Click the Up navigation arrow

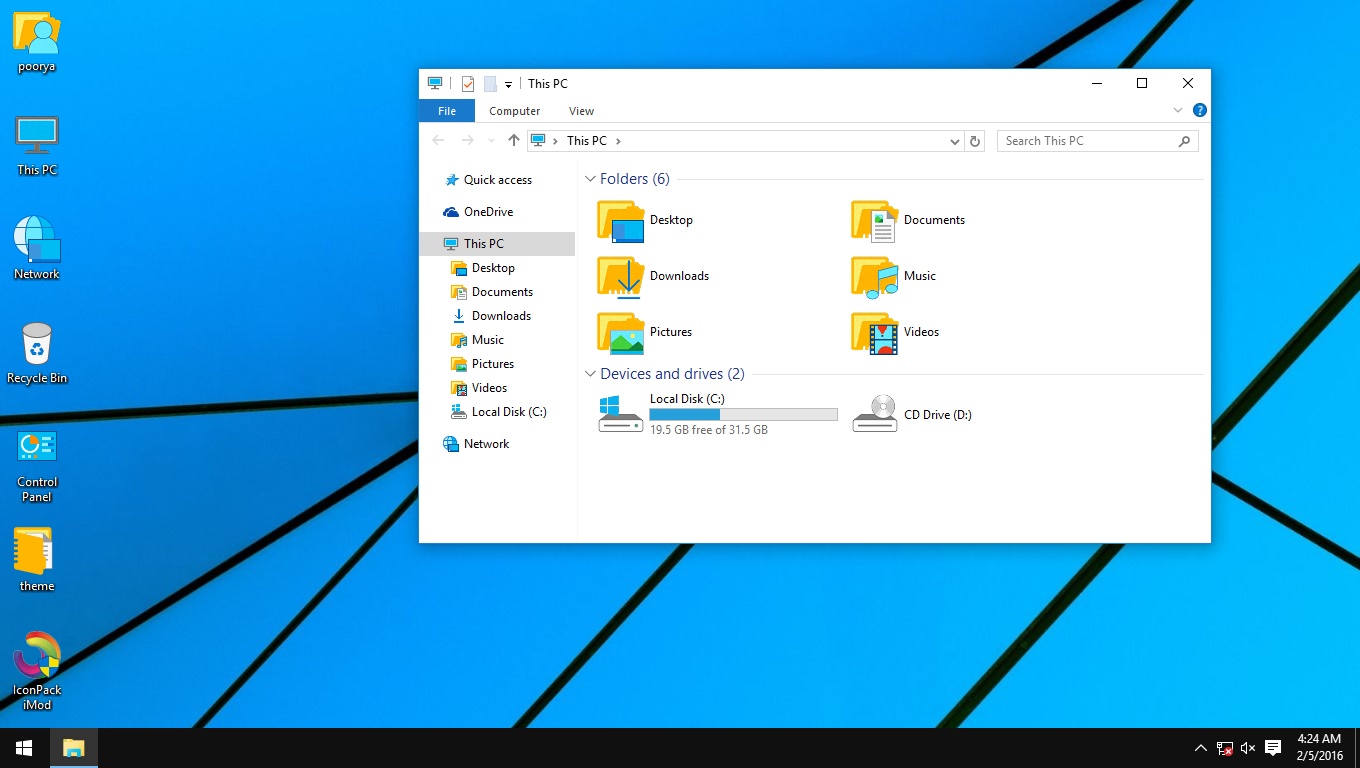tap(514, 140)
